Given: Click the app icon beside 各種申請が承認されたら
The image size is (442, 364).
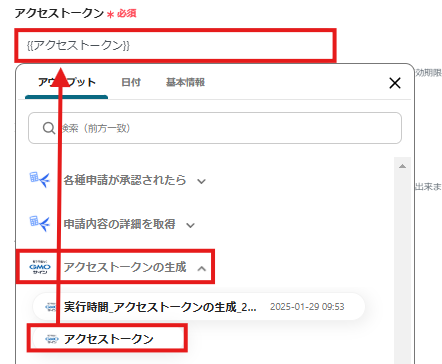Looking at the screenshot, I should click(40, 180).
